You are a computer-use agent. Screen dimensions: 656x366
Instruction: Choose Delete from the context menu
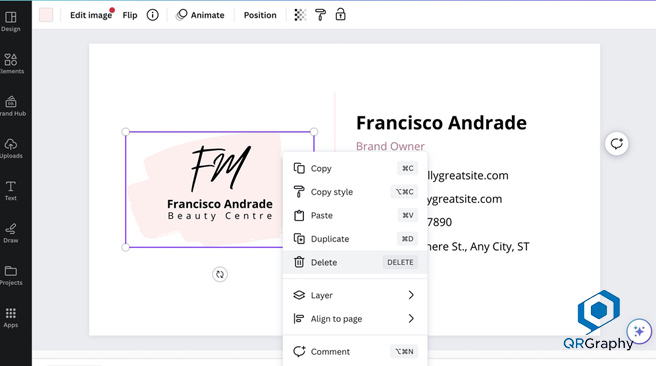pyautogui.click(x=355, y=262)
